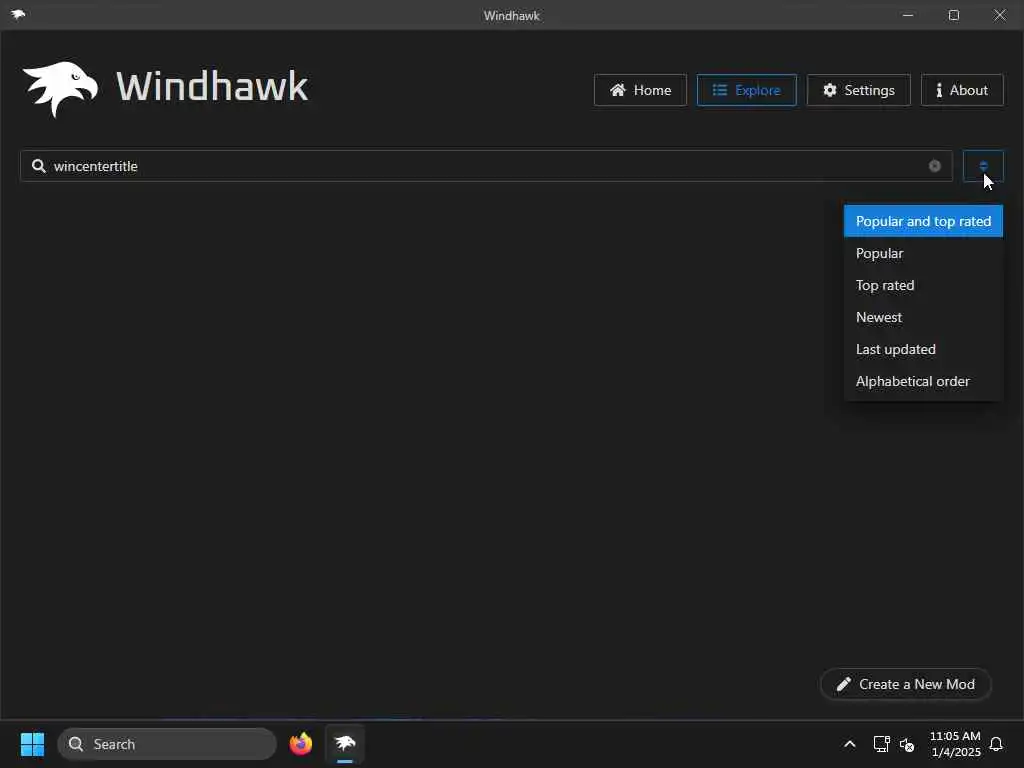Show hidden system tray icons
The width and height of the screenshot is (1024, 768).
tap(850, 744)
